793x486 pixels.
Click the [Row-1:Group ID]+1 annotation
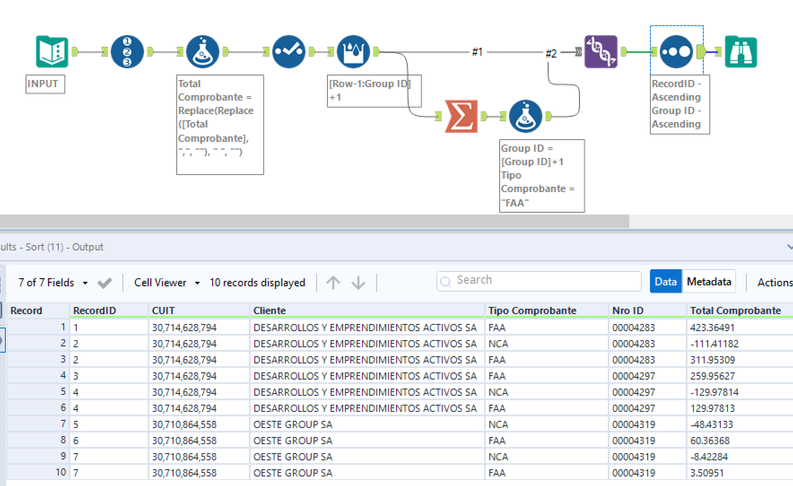click(x=374, y=91)
